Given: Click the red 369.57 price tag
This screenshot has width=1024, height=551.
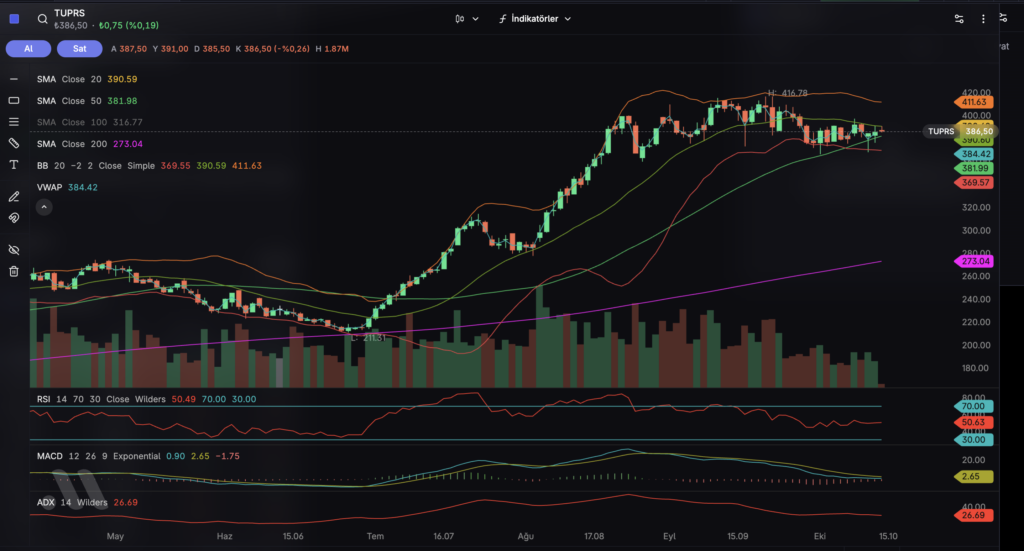Looking at the screenshot, I should (x=974, y=183).
